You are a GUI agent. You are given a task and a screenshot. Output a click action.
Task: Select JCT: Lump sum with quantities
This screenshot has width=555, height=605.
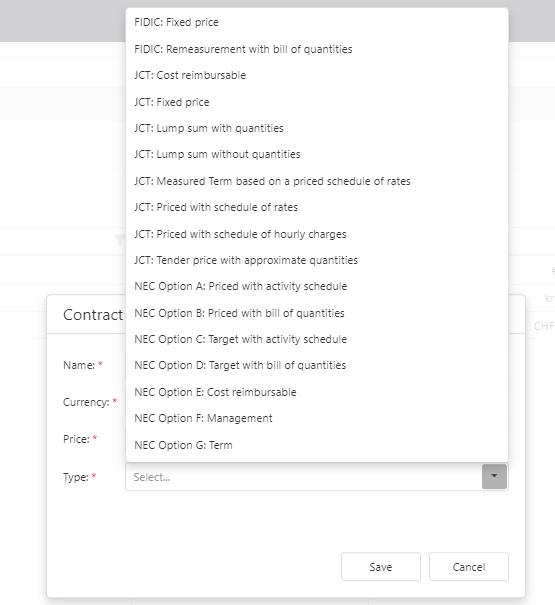click(x=317, y=128)
